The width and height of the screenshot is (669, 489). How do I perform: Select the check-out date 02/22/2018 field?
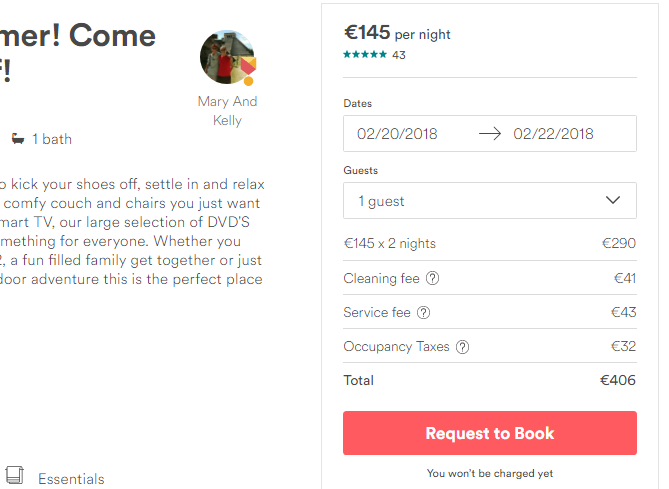(553, 134)
